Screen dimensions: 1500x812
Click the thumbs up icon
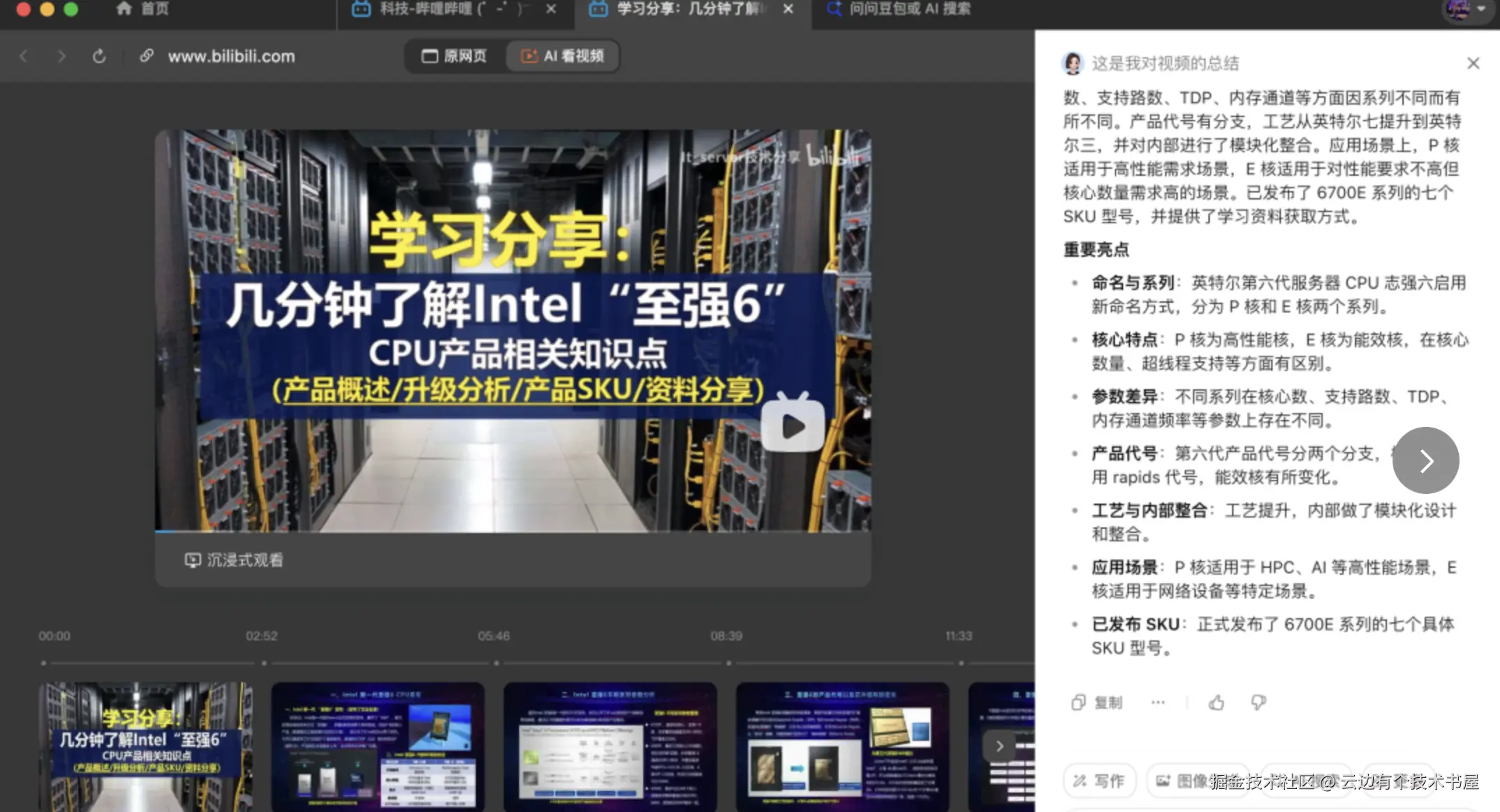pos(1216,702)
